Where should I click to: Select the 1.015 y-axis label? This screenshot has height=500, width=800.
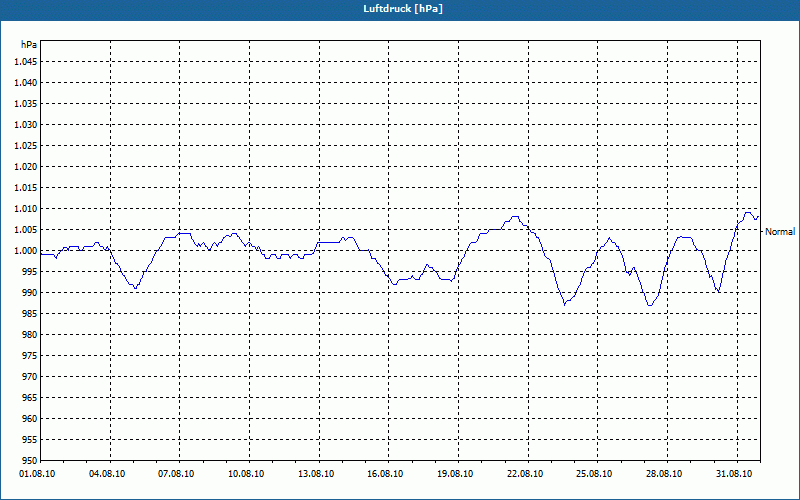[26, 188]
